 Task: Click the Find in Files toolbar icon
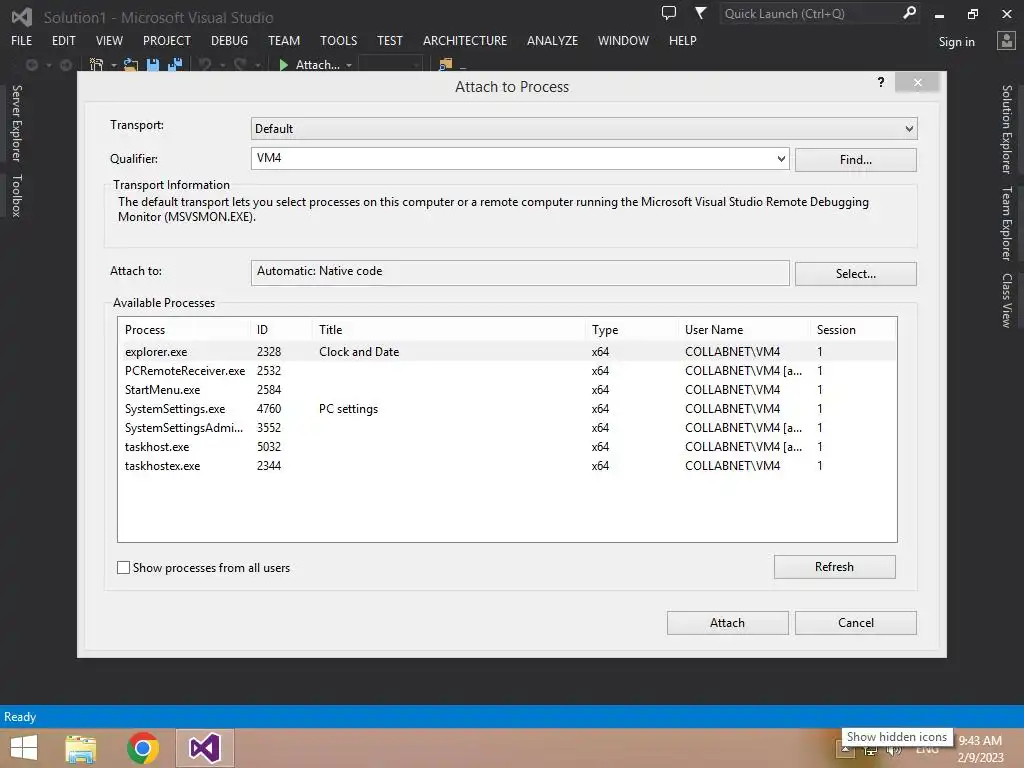(x=446, y=65)
